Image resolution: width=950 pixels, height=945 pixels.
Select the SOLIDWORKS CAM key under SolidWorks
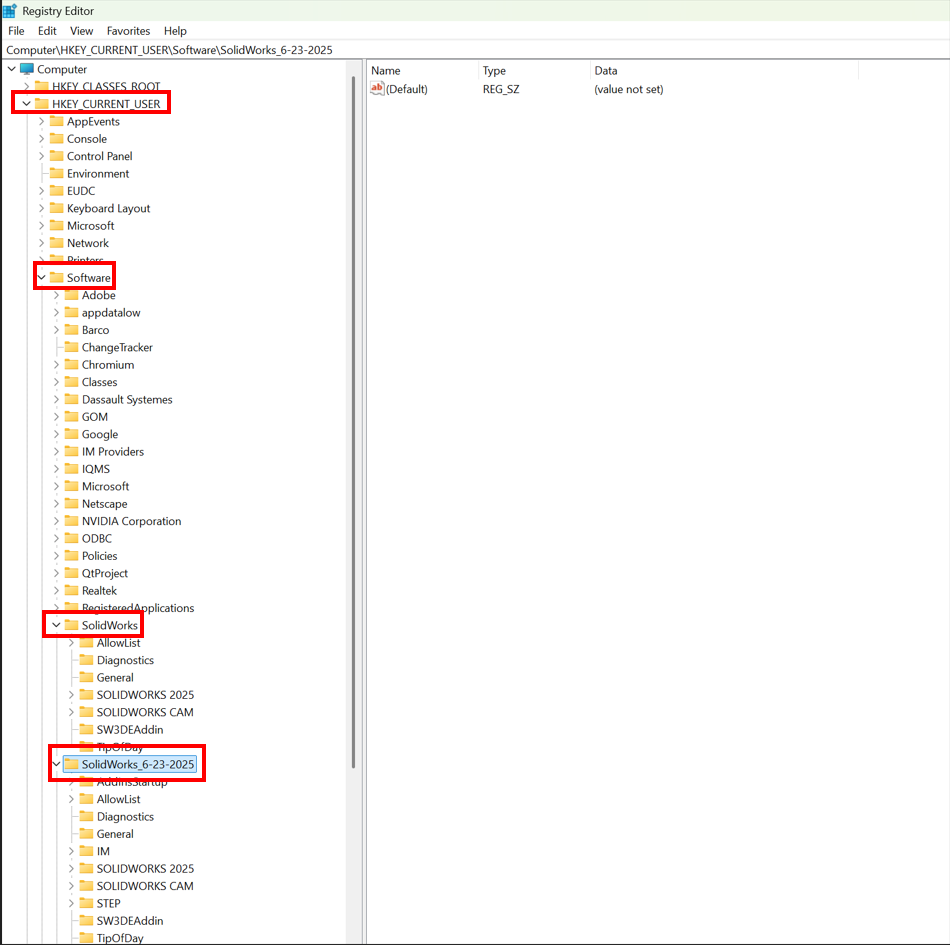145,712
